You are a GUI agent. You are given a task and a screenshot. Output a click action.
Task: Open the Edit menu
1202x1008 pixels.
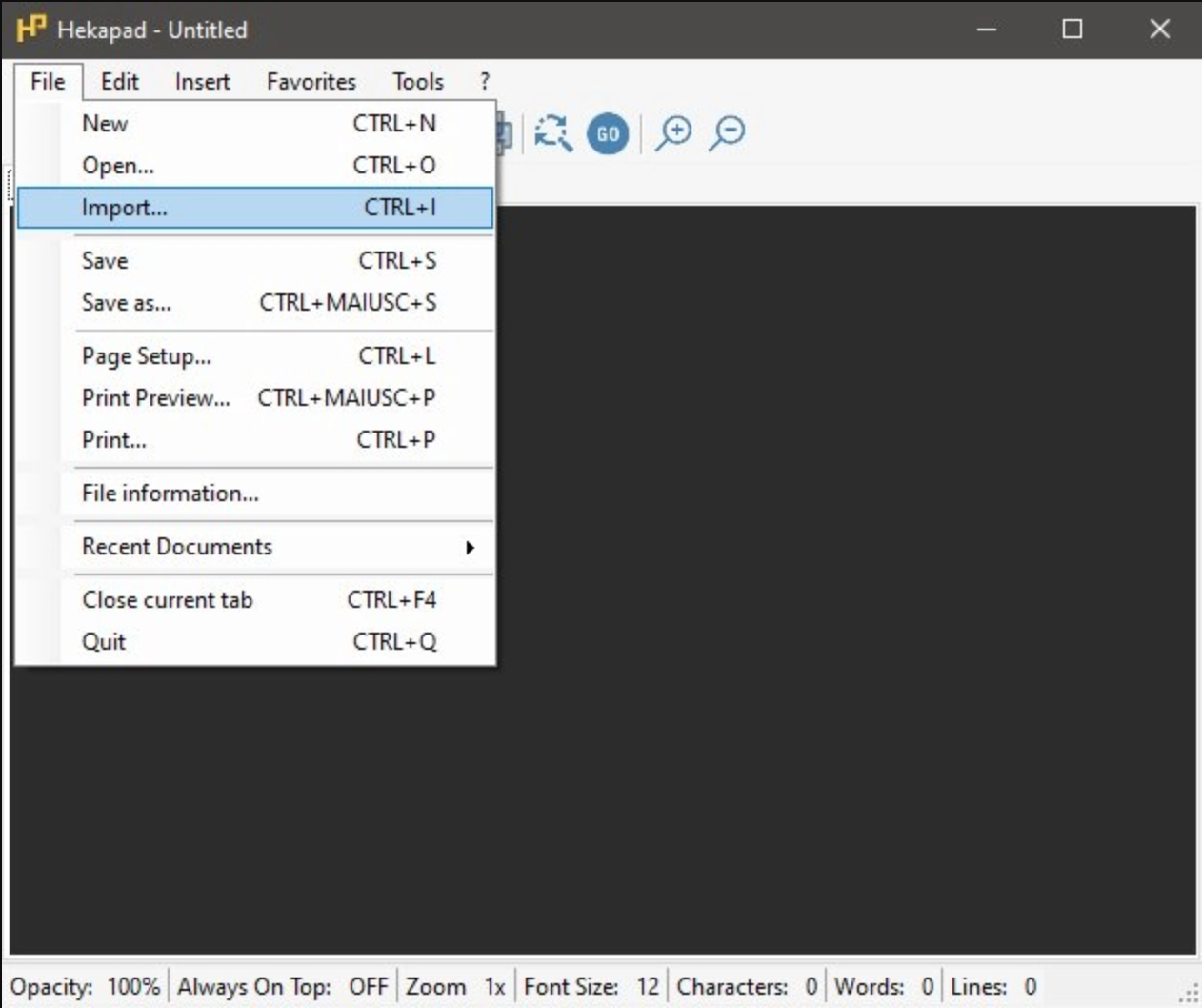point(119,81)
